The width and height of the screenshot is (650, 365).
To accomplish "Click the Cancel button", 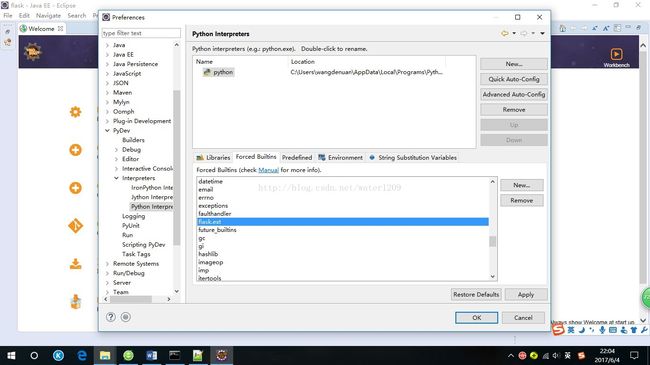I will coord(523,318).
